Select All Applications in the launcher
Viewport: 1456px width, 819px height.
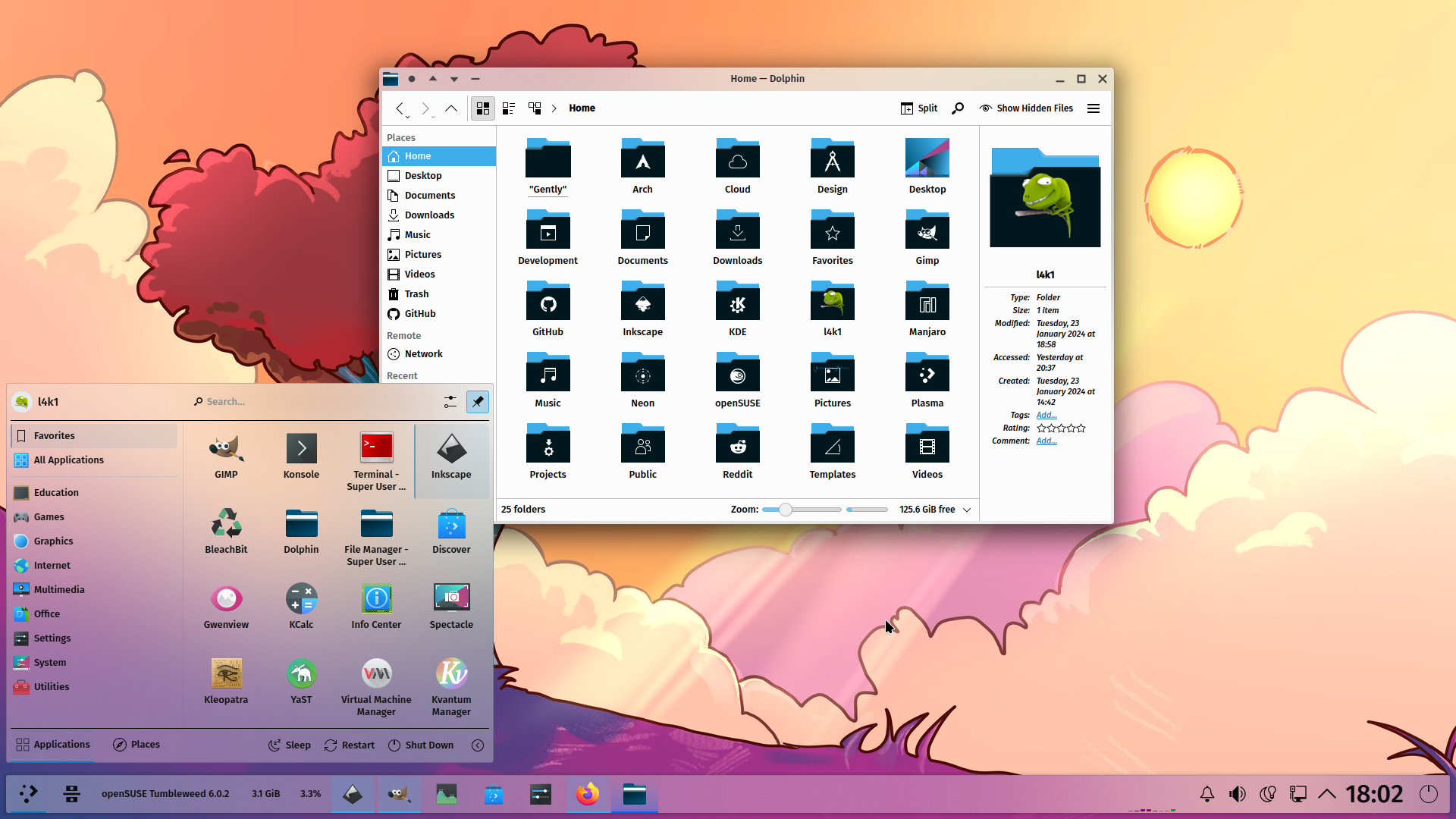tap(95, 460)
